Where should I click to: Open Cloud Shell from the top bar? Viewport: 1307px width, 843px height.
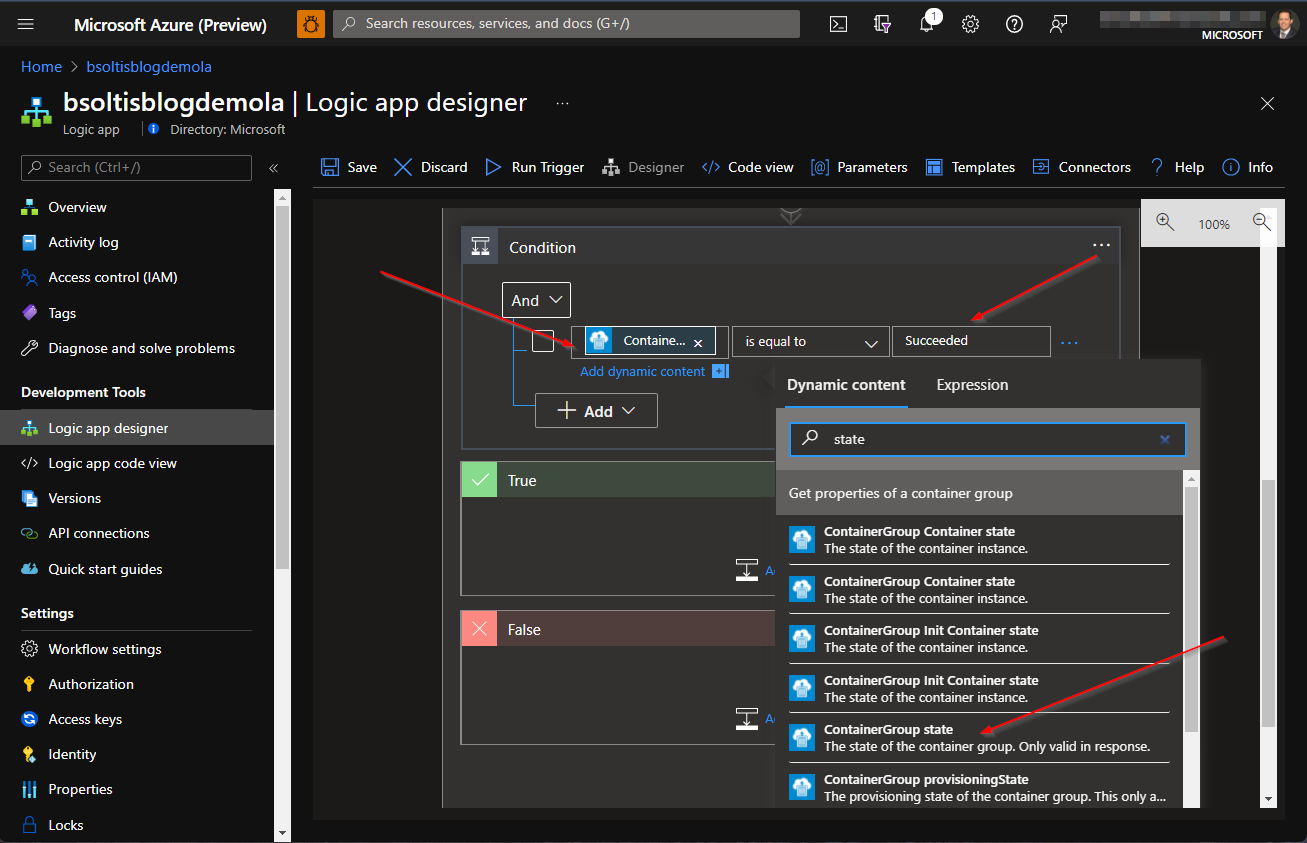[x=838, y=25]
